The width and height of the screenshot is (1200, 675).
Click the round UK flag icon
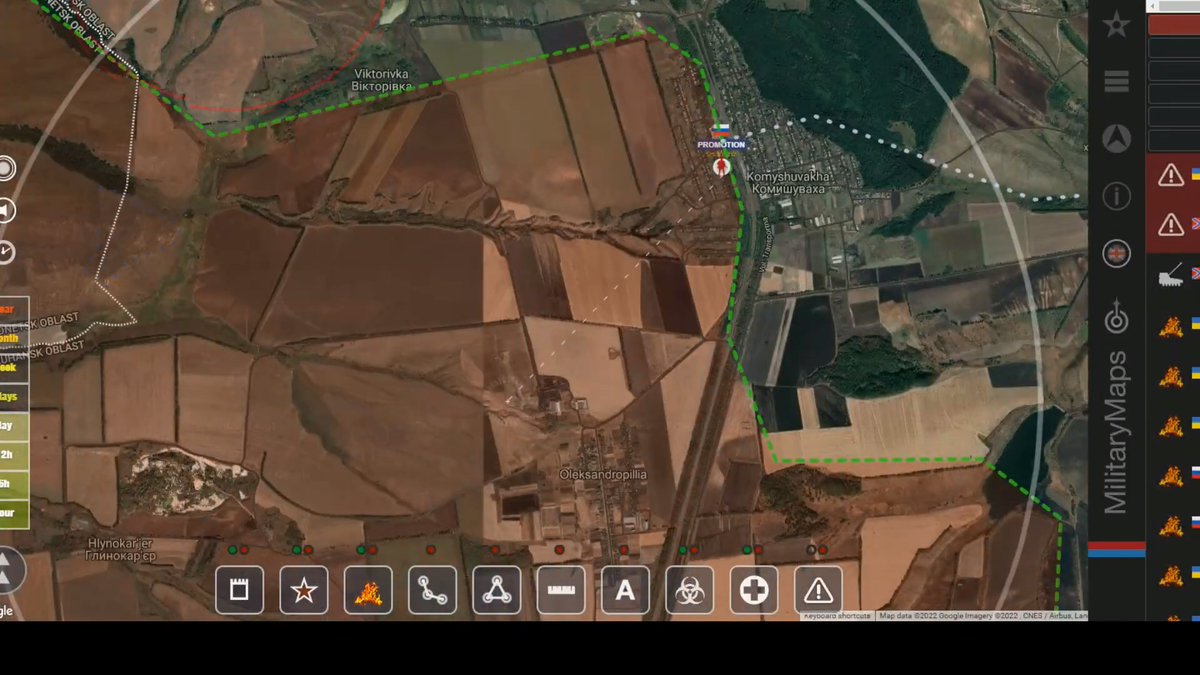(1116, 253)
